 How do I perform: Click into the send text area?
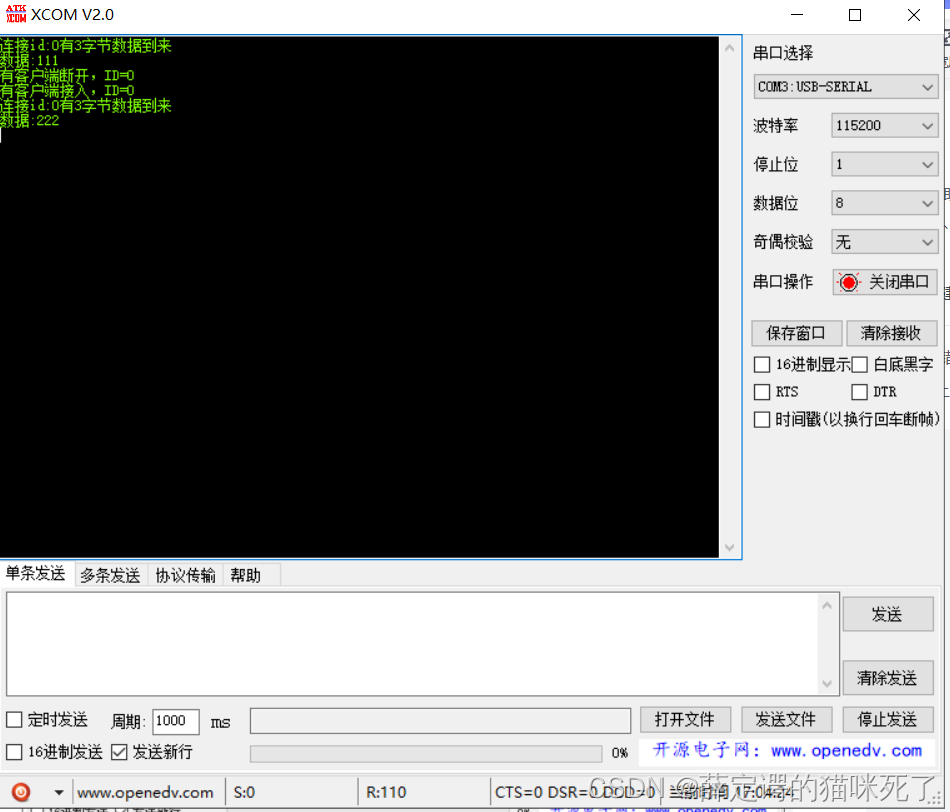412,644
